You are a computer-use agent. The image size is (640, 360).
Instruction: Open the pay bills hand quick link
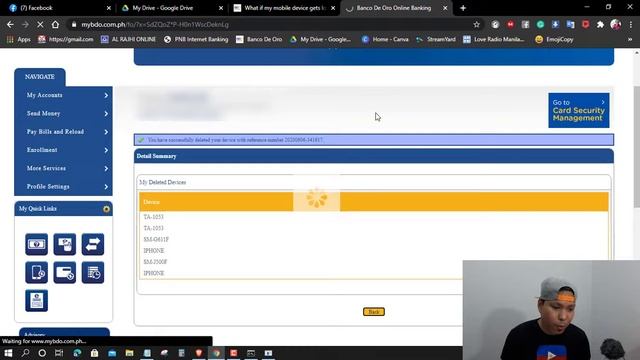tap(64, 244)
